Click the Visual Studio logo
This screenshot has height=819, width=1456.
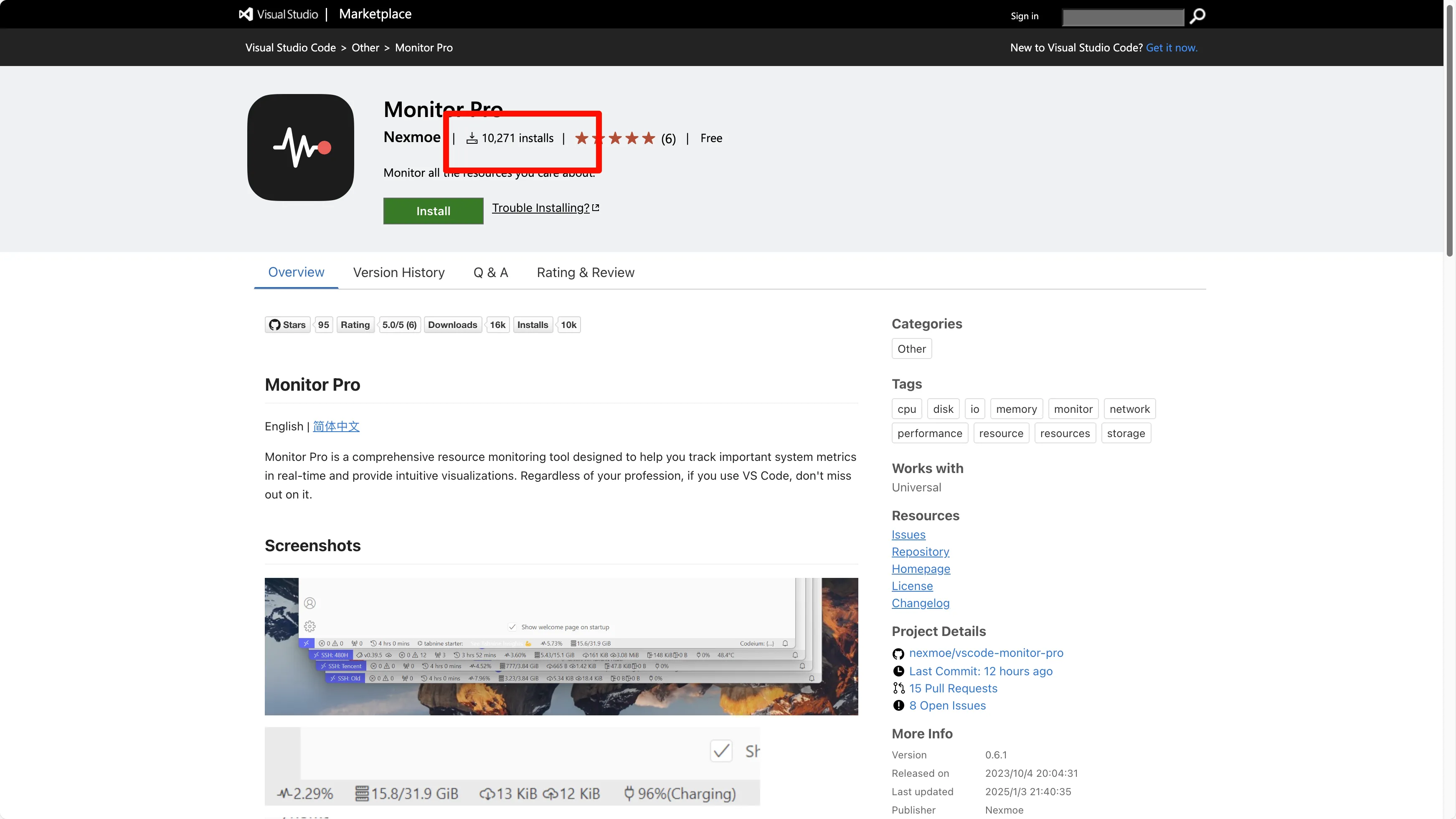coord(278,14)
